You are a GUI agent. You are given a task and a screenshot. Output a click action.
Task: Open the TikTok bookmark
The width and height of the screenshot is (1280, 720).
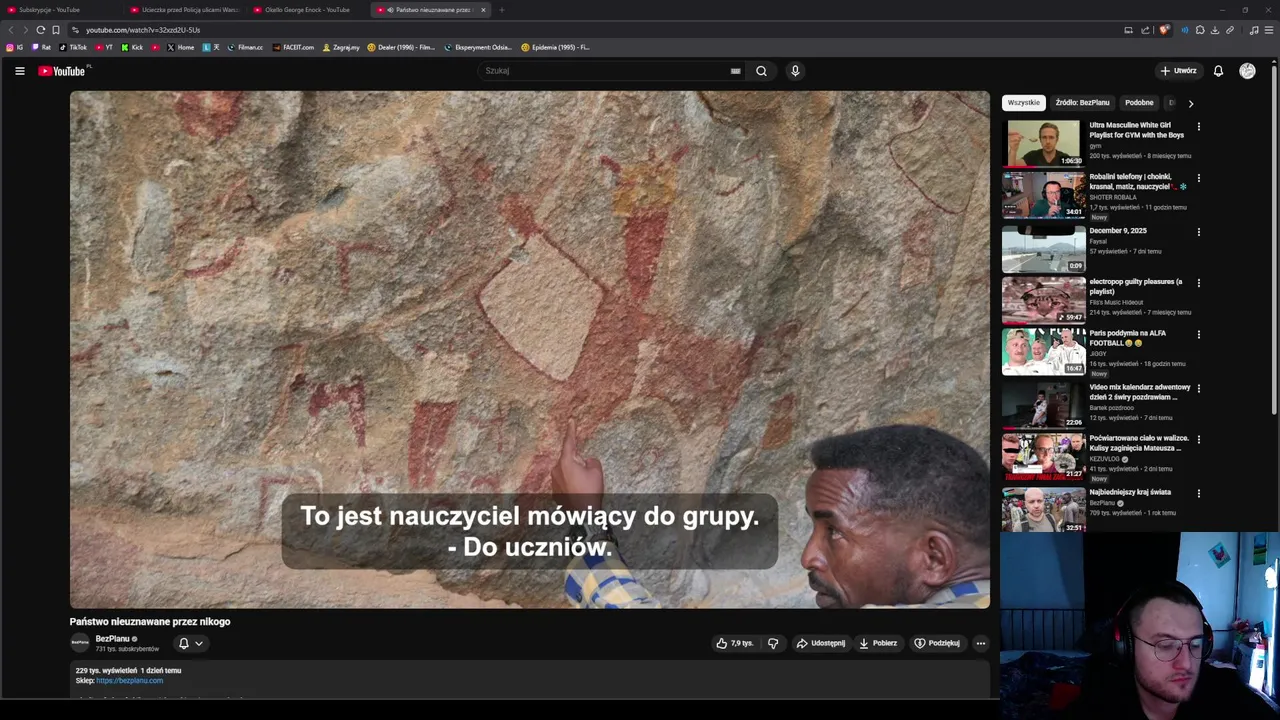[73, 47]
